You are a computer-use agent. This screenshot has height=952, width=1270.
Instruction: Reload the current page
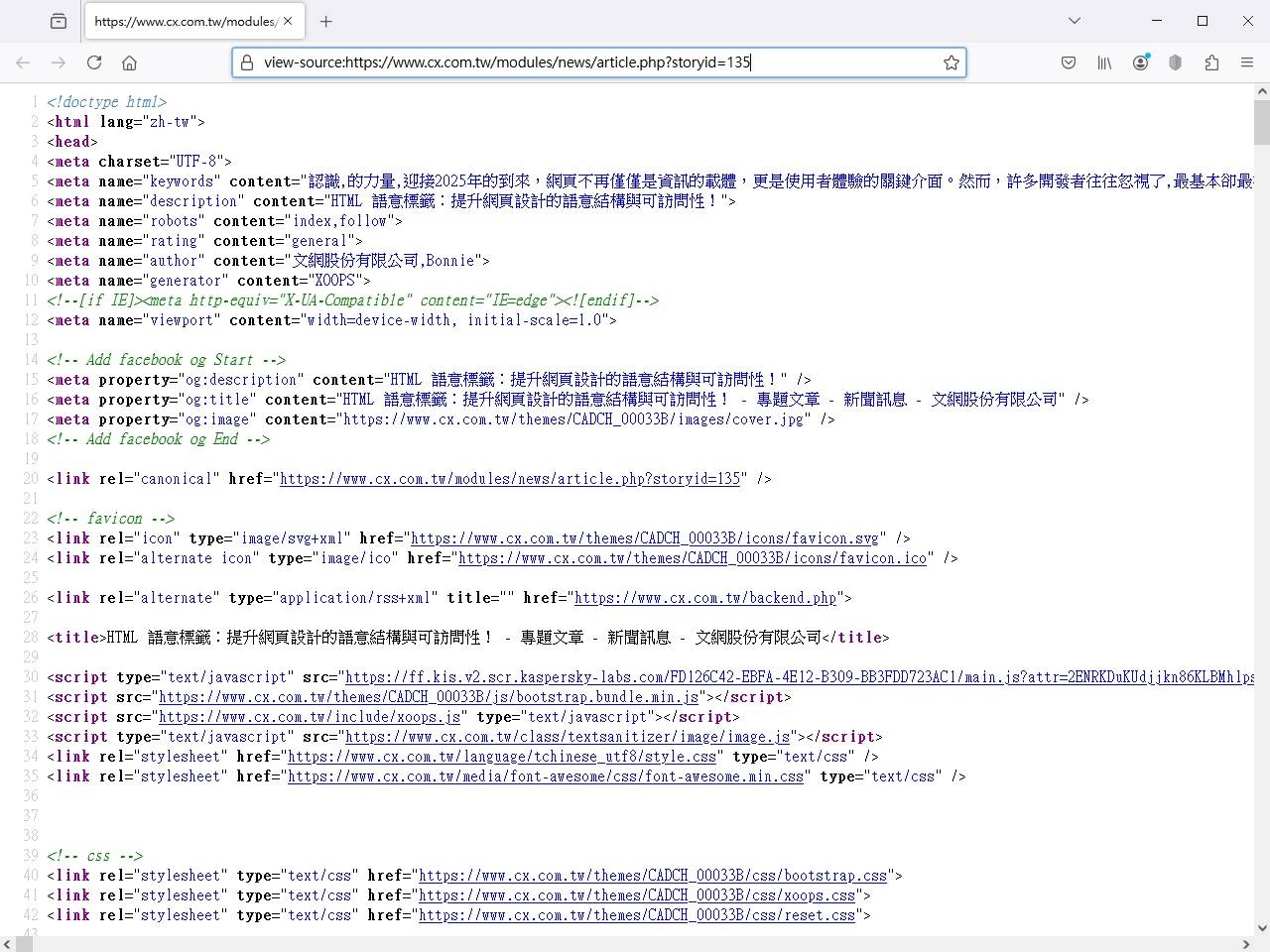coord(94,62)
